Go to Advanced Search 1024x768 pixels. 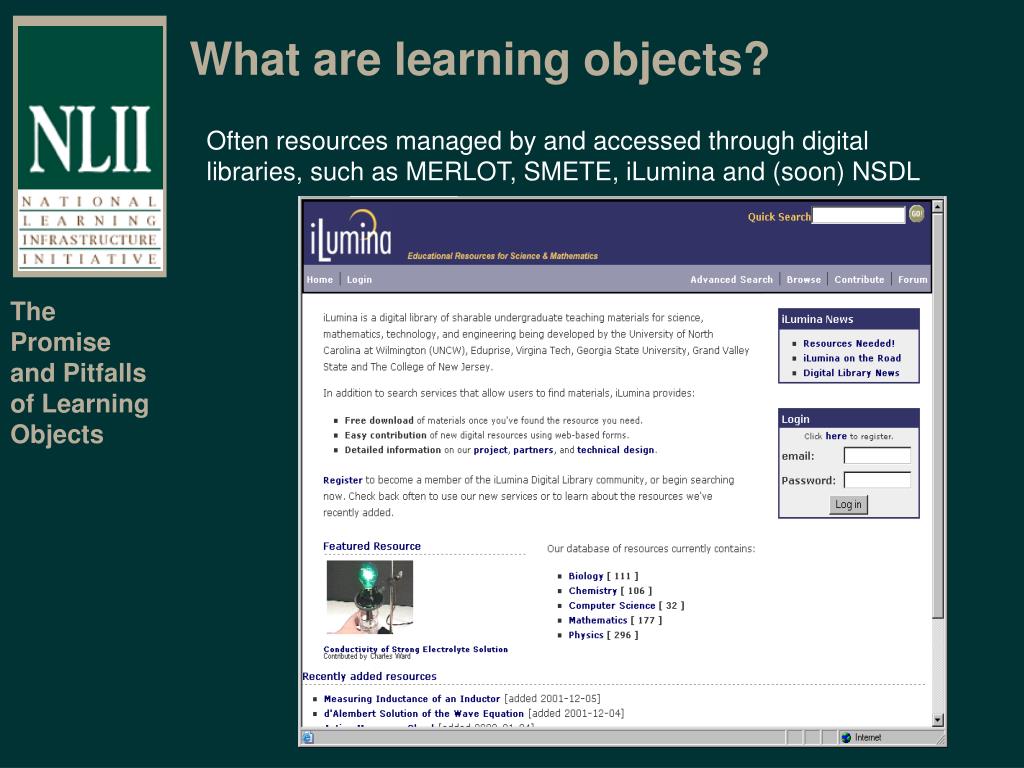[731, 280]
